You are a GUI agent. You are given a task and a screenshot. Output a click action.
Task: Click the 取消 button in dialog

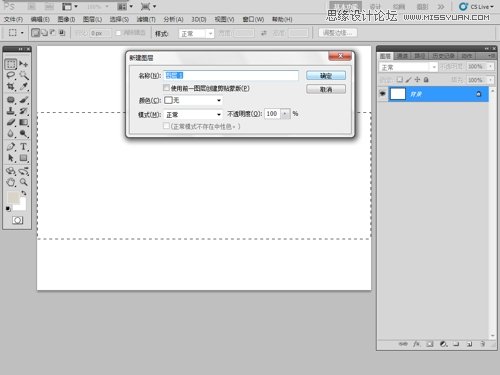(326, 89)
